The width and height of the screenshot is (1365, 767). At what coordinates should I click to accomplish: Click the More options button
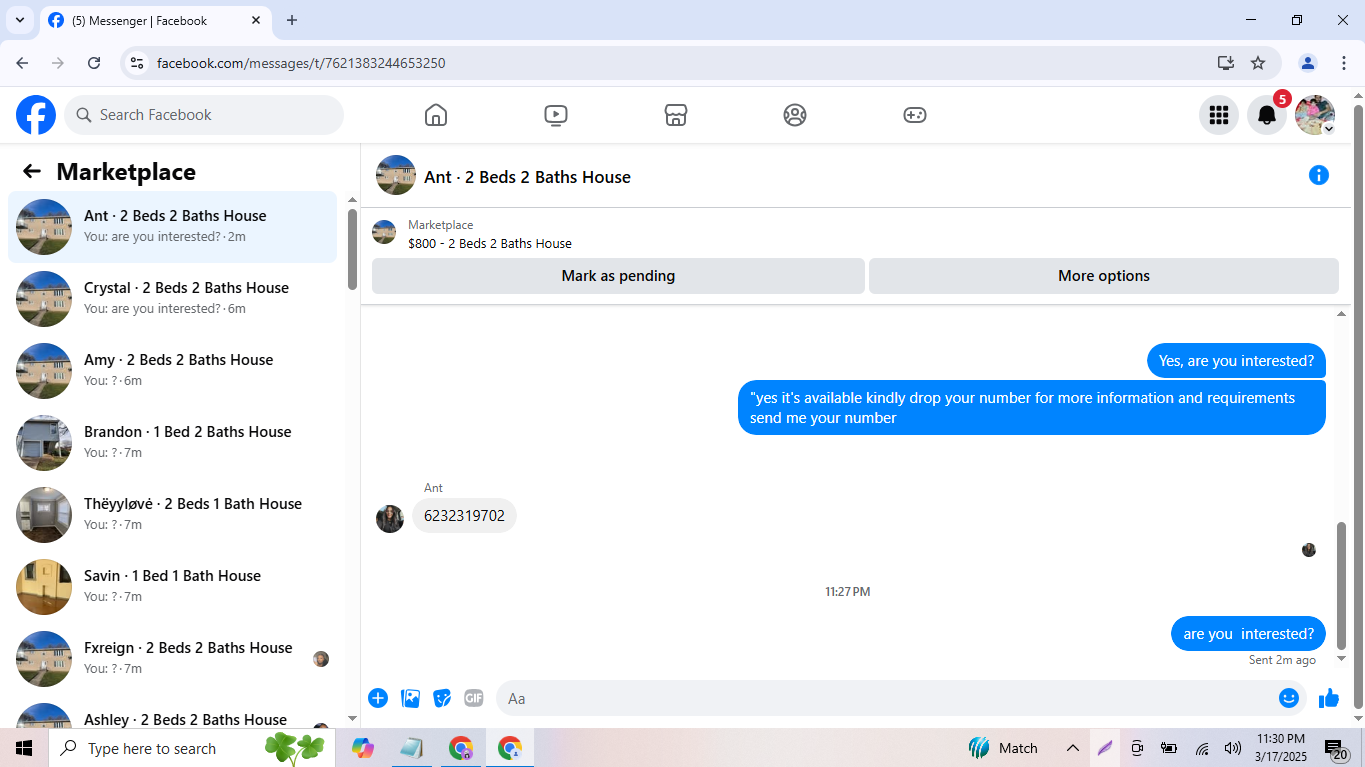[1104, 276]
